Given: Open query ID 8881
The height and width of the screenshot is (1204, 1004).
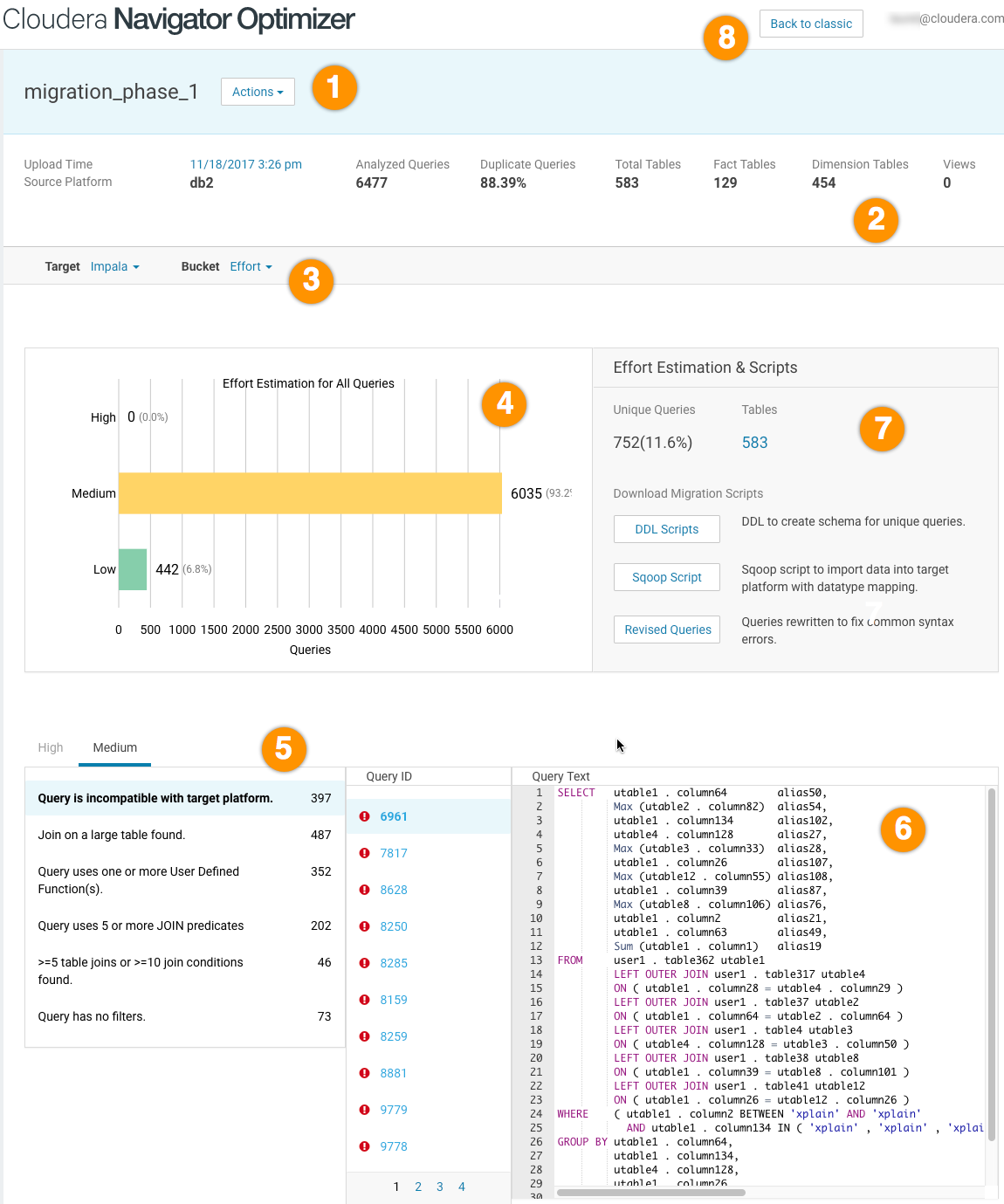Looking at the screenshot, I should point(394,1073).
